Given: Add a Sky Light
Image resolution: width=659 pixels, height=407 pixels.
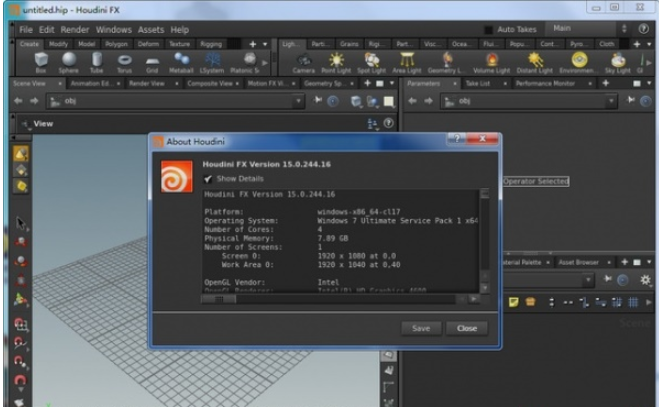Looking at the screenshot, I should coord(618,63).
